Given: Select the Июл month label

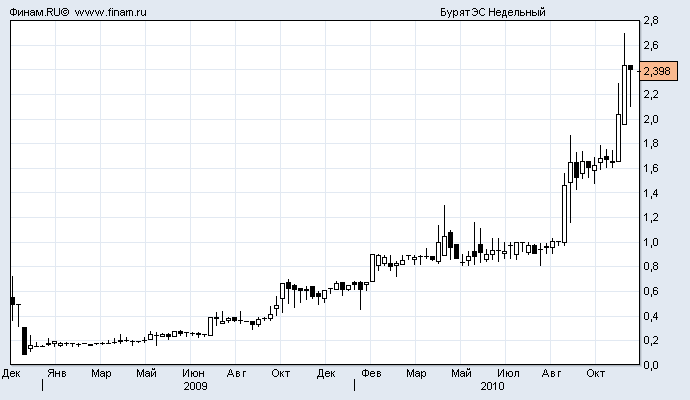Looking at the screenshot, I should pyautogui.click(x=508, y=373).
